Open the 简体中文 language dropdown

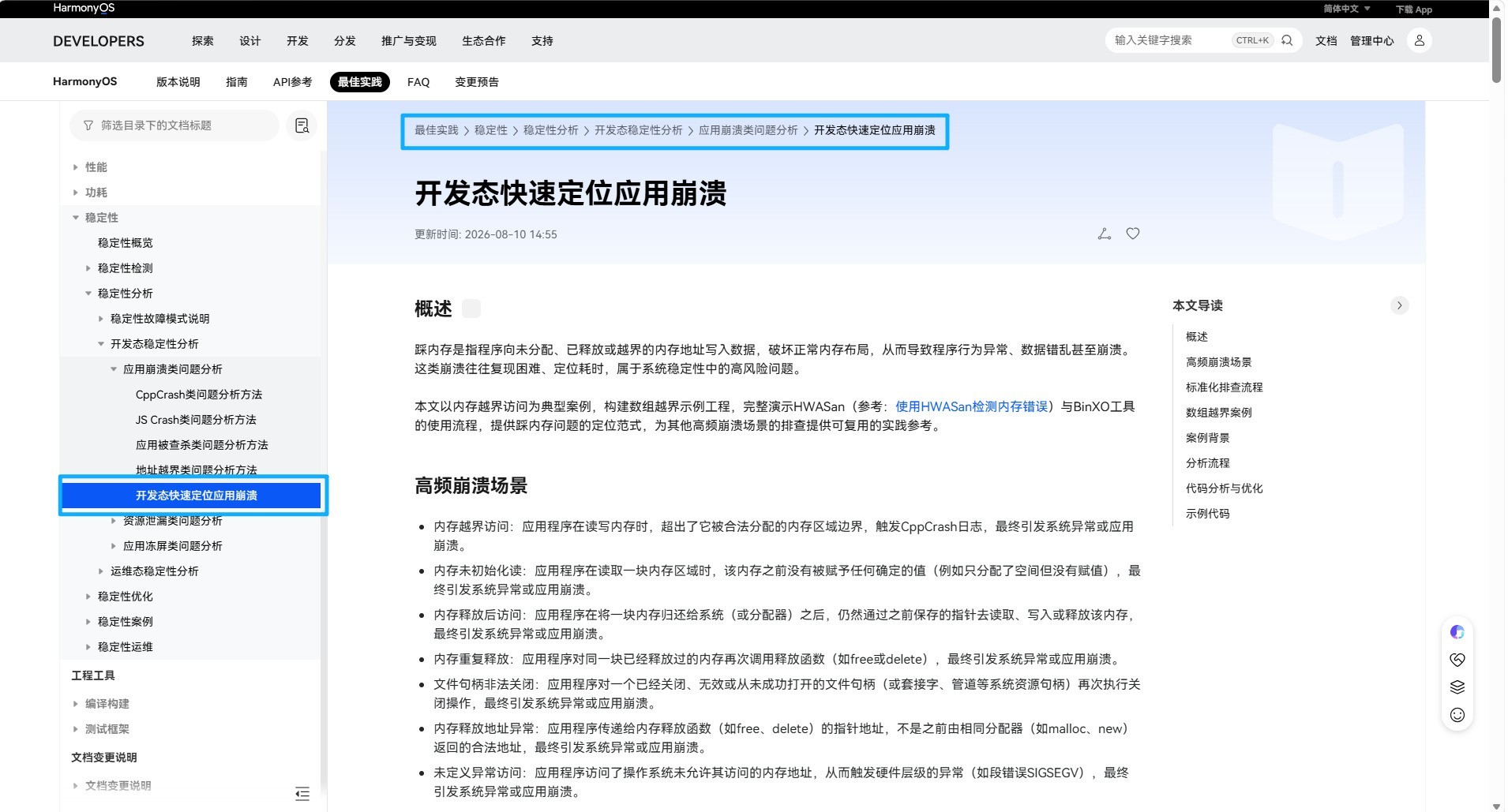pos(1347,9)
